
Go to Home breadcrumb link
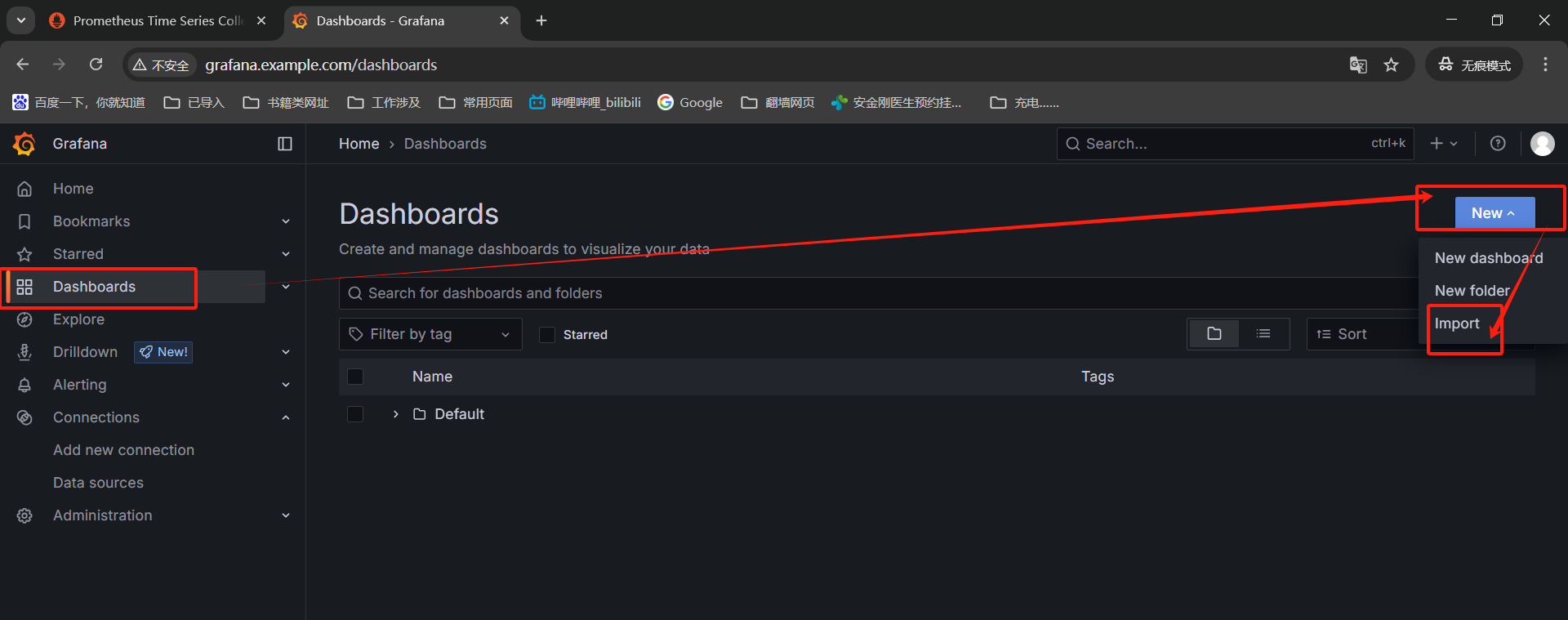point(359,144)
